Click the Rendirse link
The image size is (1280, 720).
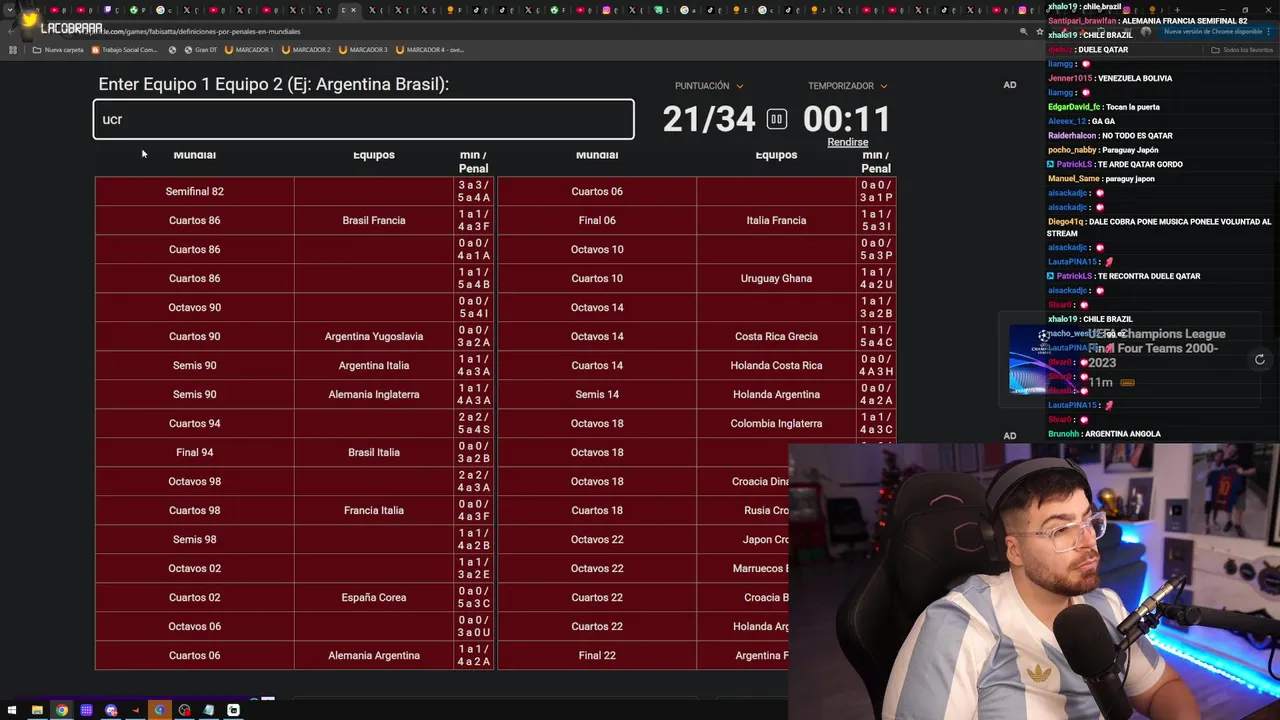pyautogui.click(x=847, y=142)
